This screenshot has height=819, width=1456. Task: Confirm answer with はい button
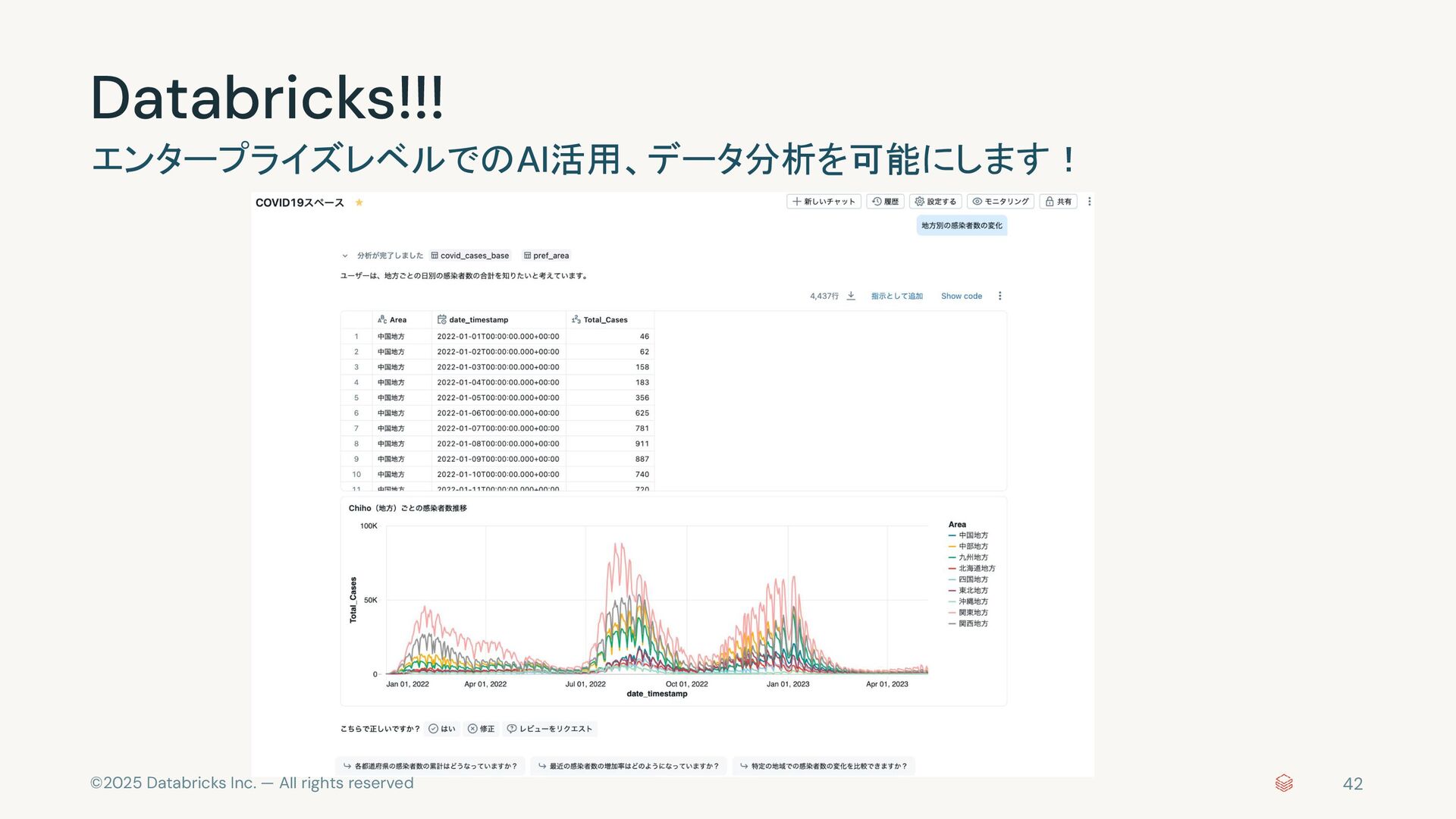[442, 729]
